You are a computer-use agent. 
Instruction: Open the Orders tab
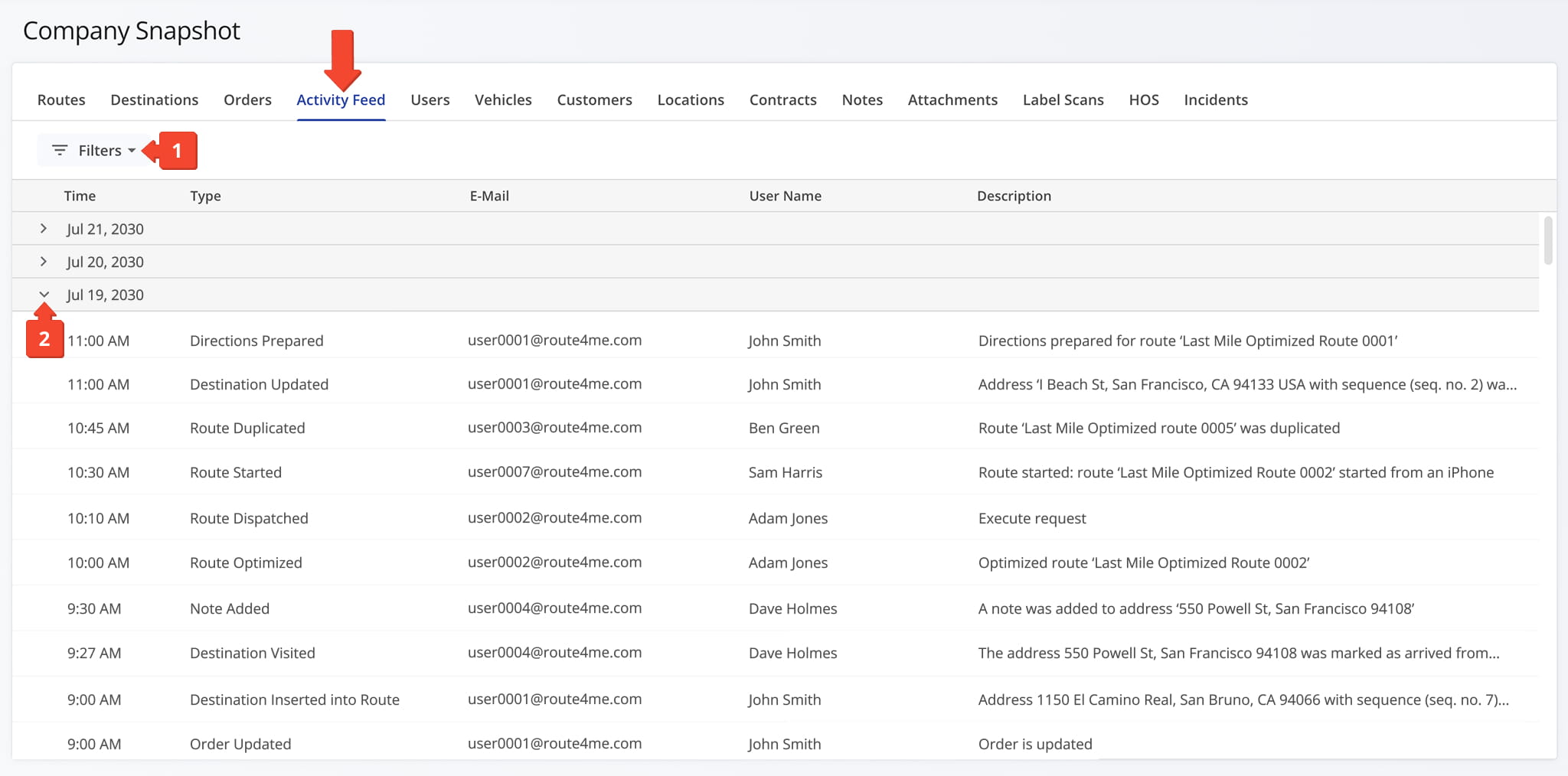(x=247, y=99)
